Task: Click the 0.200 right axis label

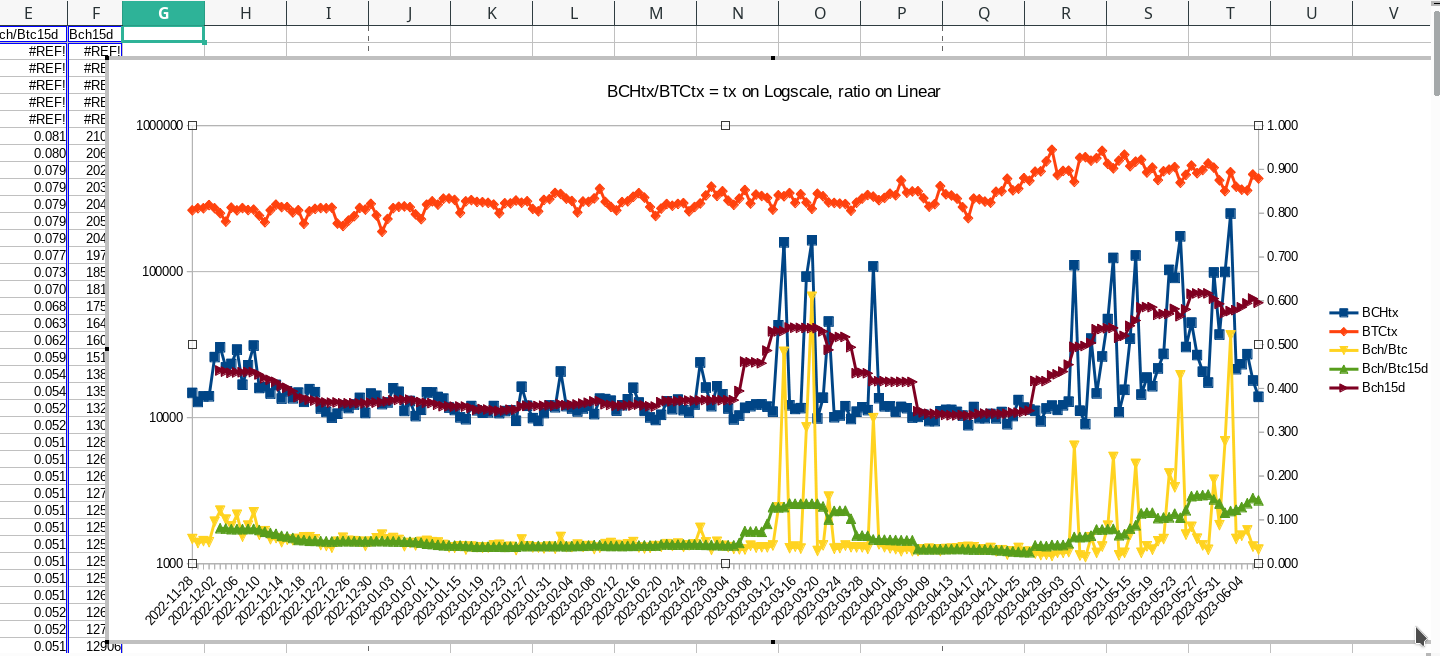Action: coord(1282,476)
